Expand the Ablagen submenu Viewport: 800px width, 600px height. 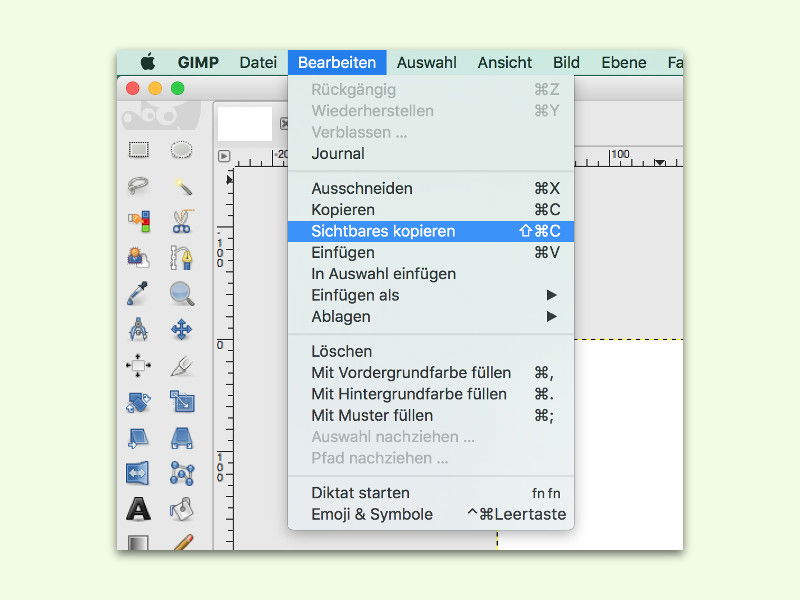[431, 317]
